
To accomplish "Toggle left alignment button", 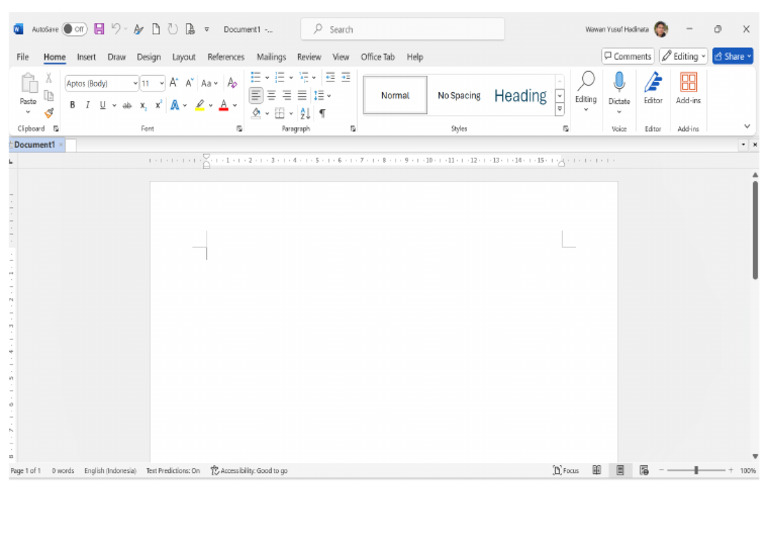I will pyautogui.click(x=256, y=95).
